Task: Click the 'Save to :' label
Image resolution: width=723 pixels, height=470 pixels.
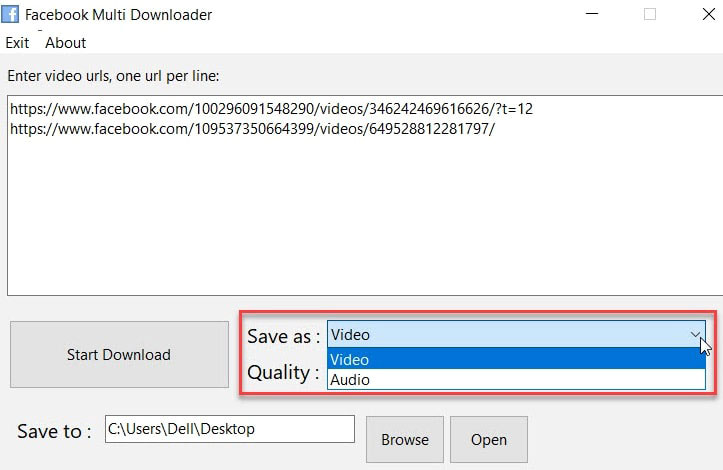Action: click(x=54, y=432)
